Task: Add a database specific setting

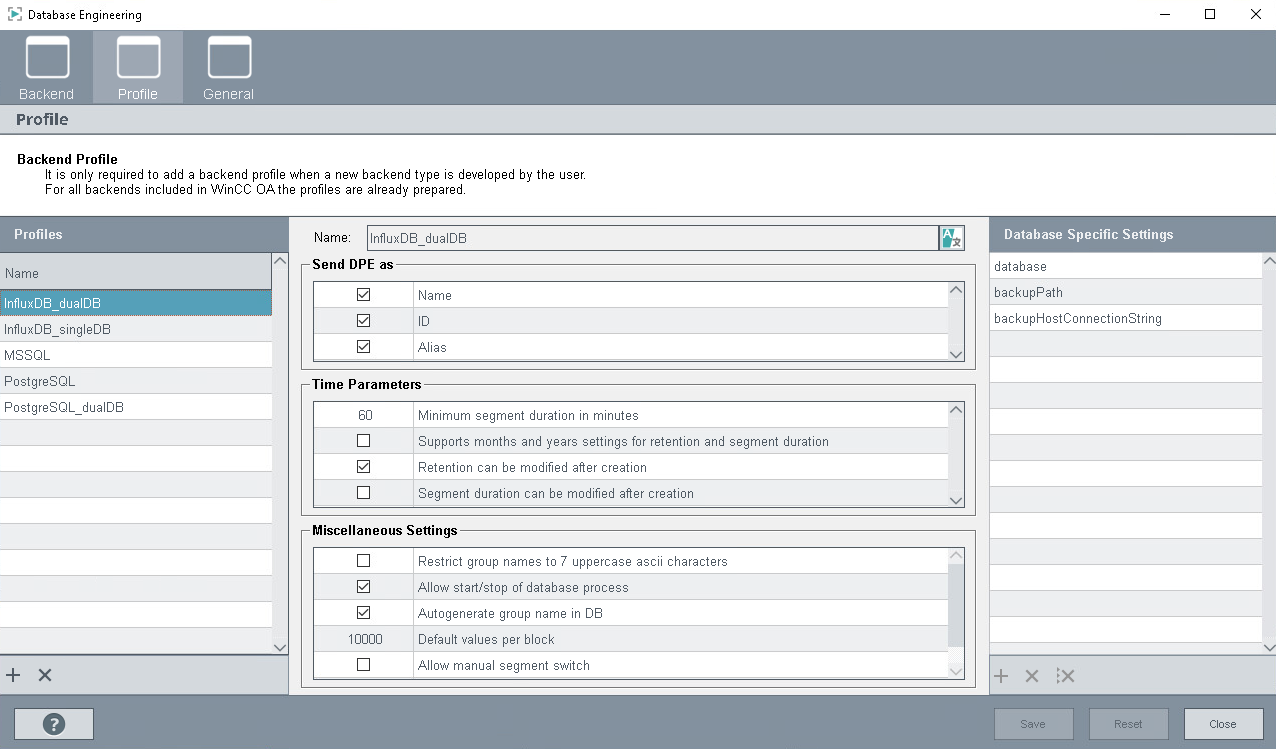Action: tap(1001, 677)
